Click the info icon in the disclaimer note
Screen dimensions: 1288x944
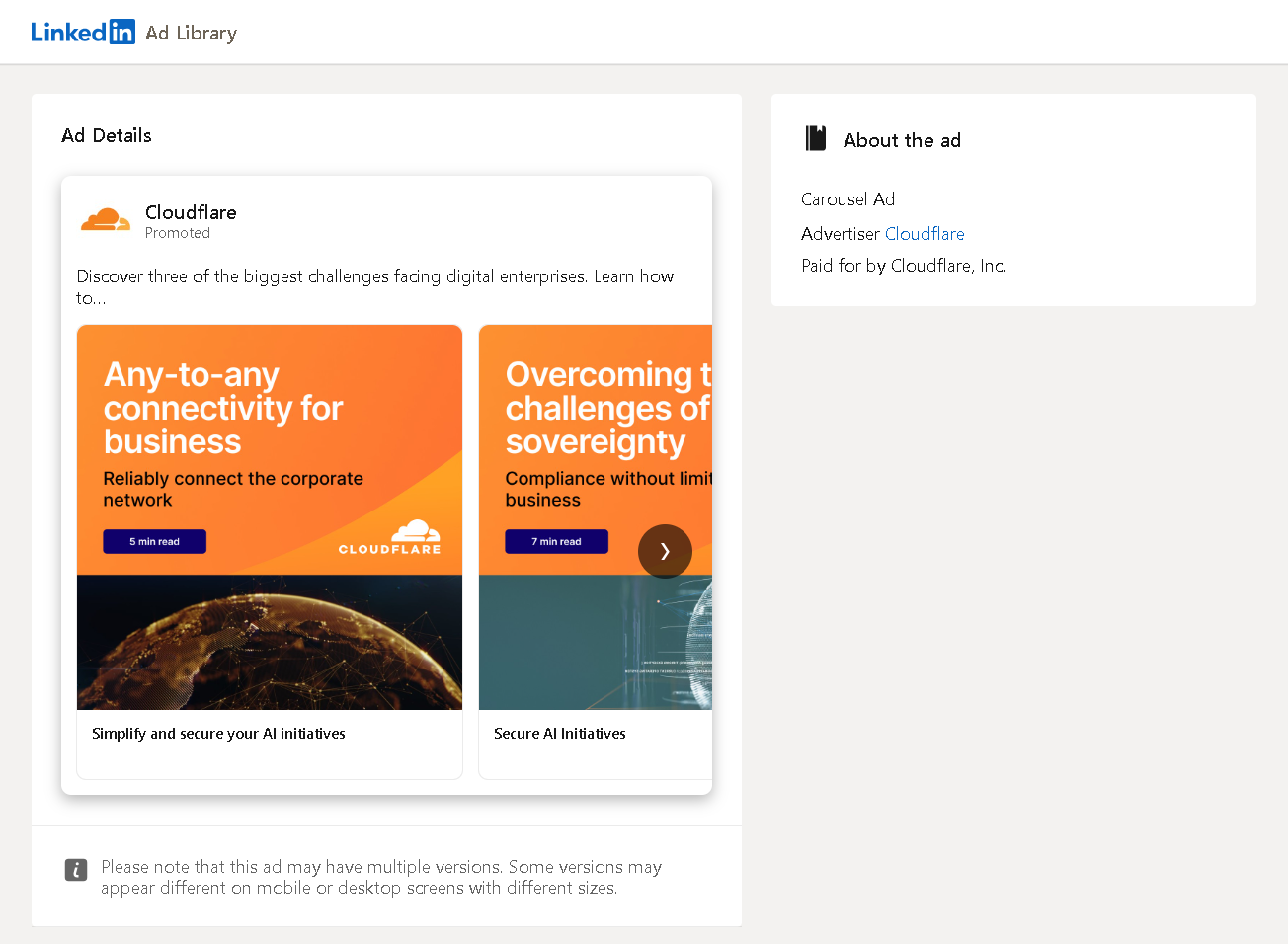point(76,870)
